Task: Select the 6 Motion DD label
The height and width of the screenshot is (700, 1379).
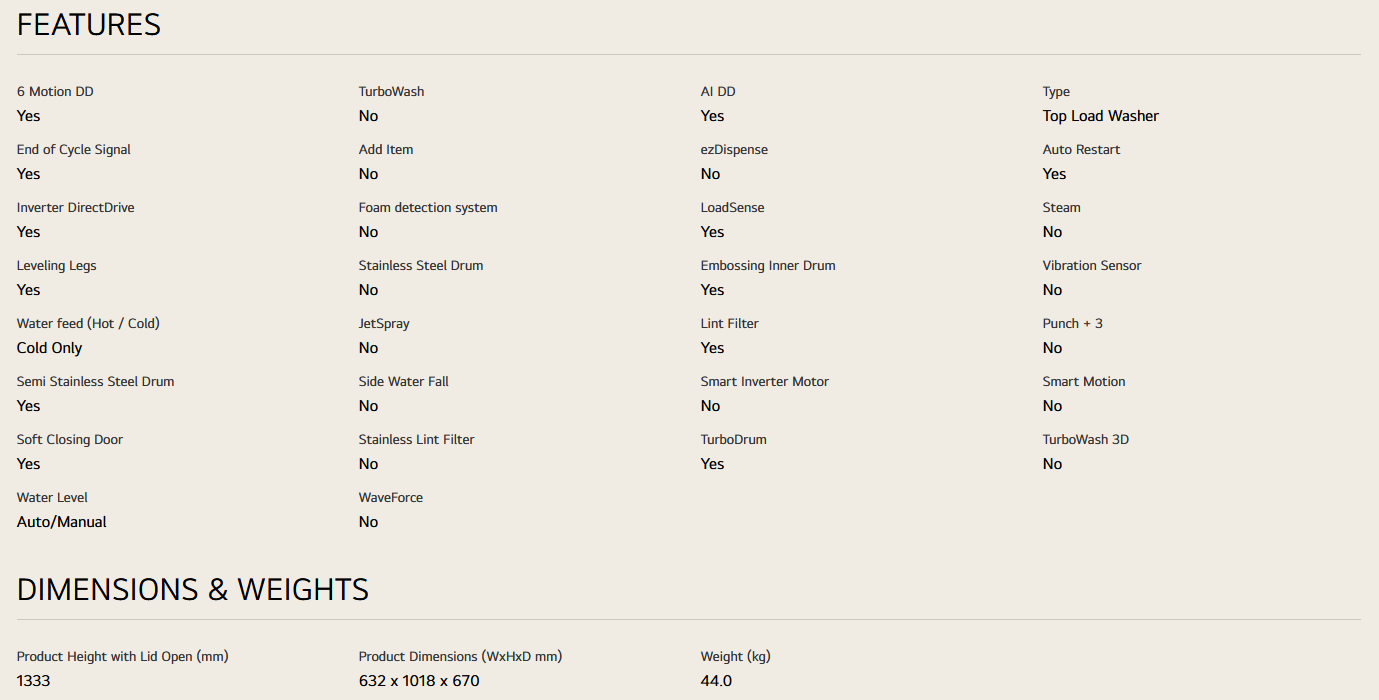Action: point(55,92)
